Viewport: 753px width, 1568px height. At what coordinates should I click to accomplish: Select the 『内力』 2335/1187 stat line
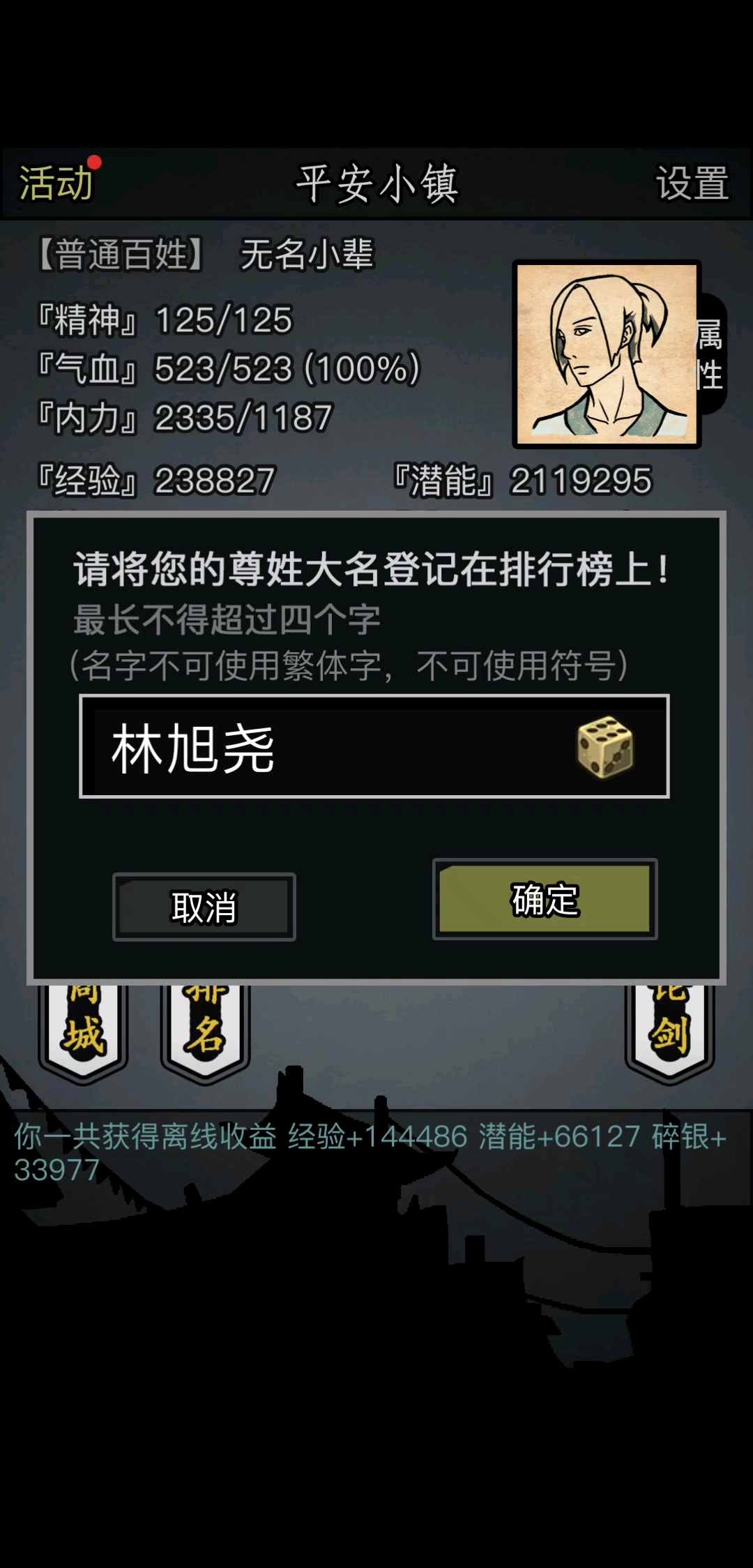click(185, 418)
